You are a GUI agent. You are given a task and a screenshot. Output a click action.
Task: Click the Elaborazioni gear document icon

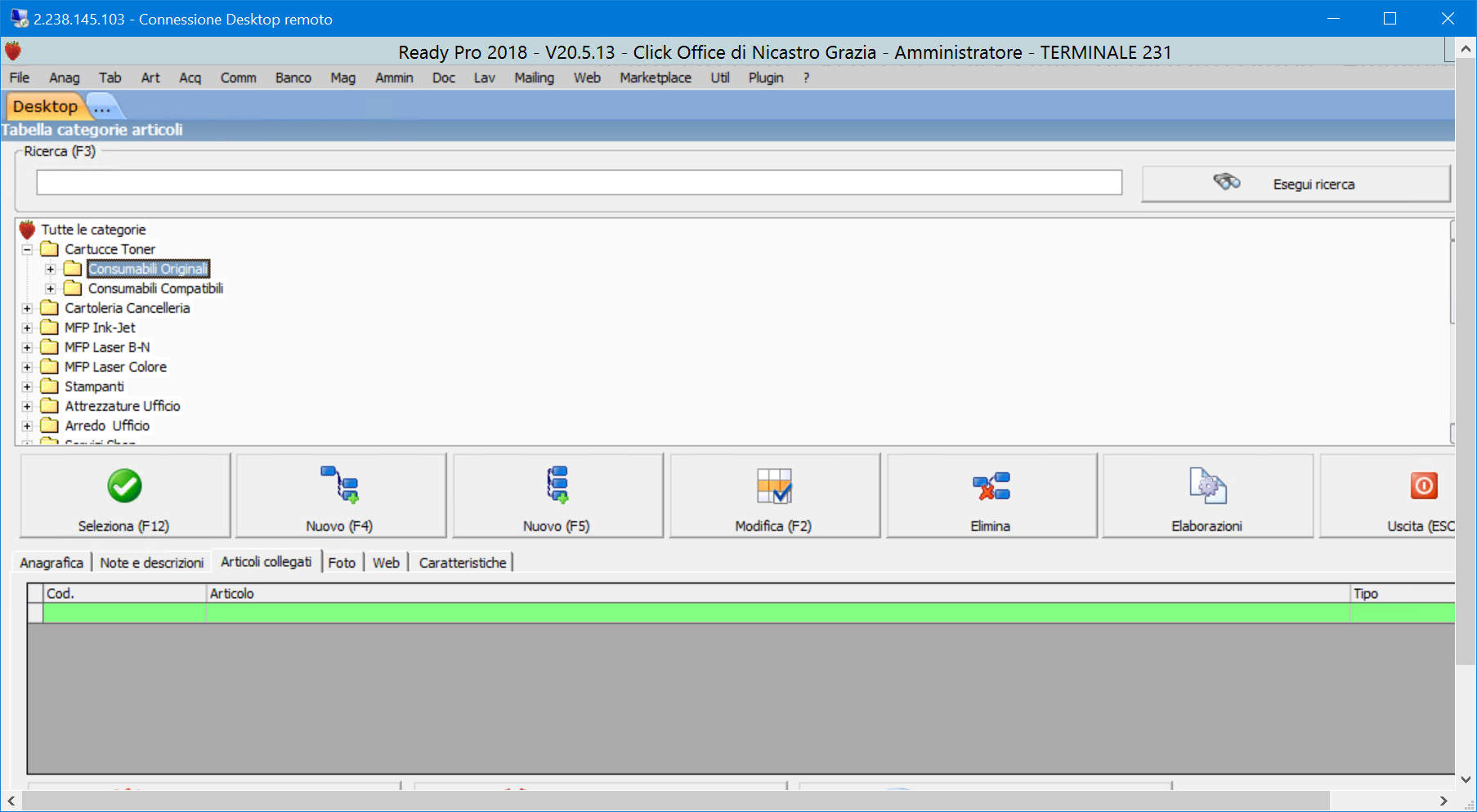click(1208, 485)
